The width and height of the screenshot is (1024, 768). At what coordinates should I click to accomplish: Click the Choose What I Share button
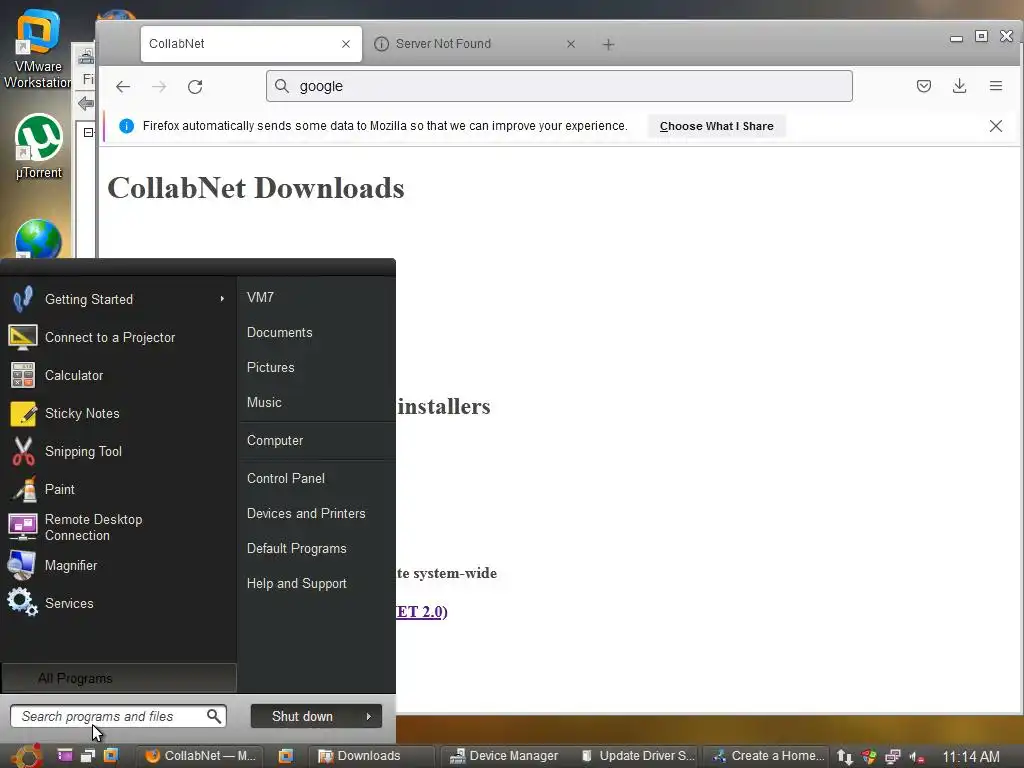click(716, 126)
